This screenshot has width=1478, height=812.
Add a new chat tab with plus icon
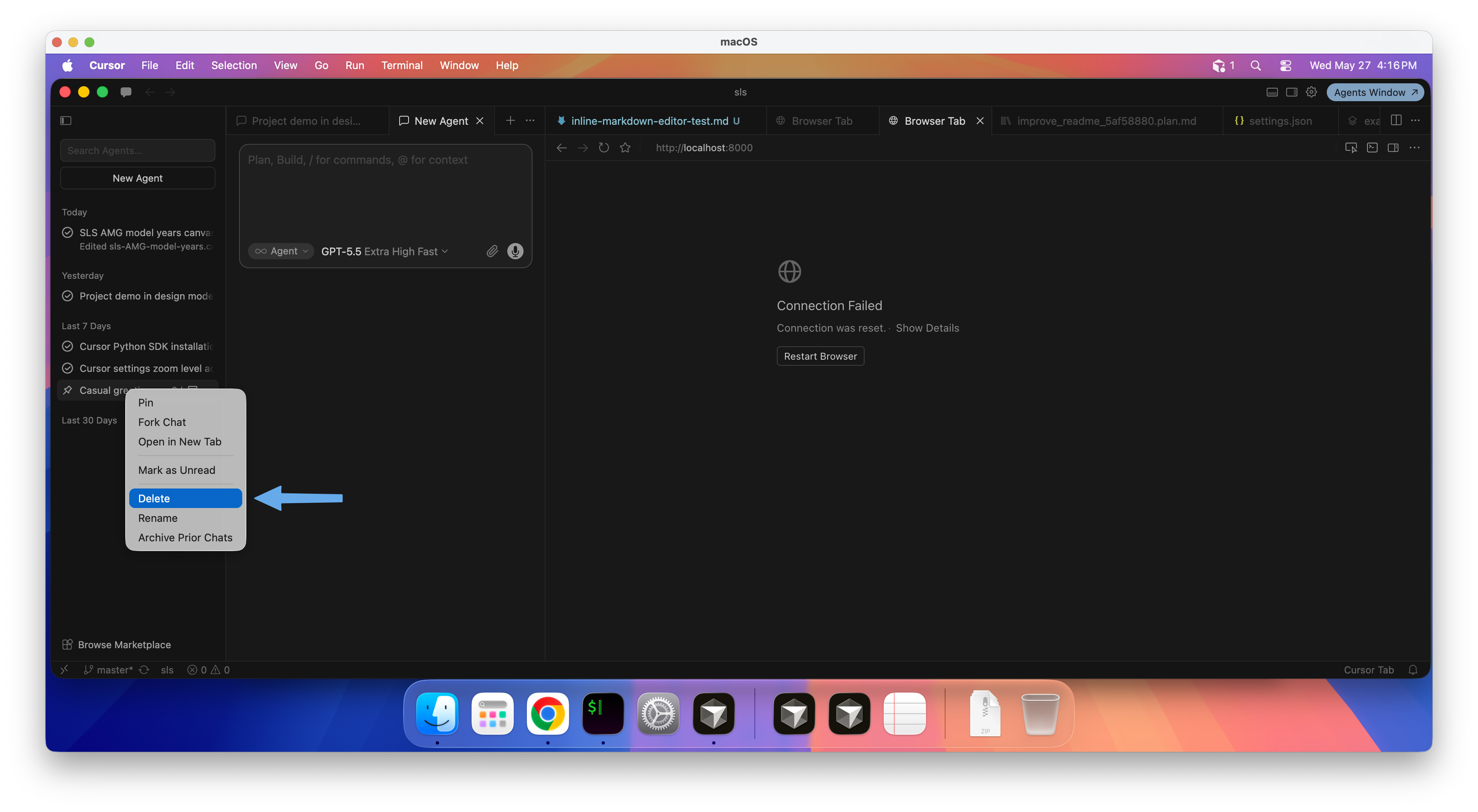point(510,120)
